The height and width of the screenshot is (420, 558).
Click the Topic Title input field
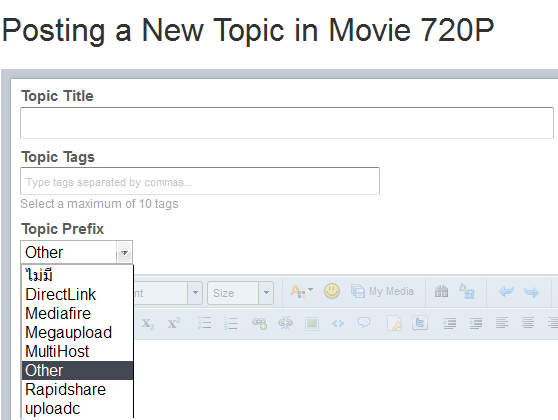click(287, 123)
